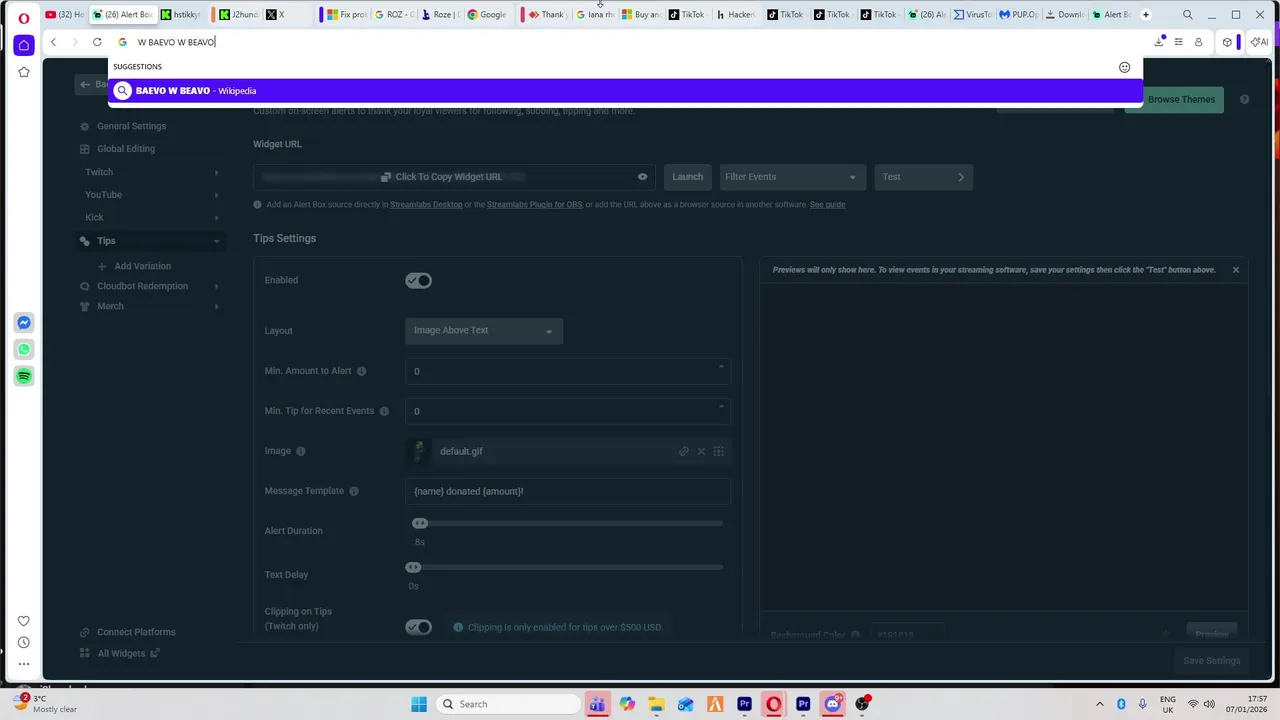The image size is (1280, 720).
Task: Toggle the widget URL visibility eye
Action: pos(642,177)
